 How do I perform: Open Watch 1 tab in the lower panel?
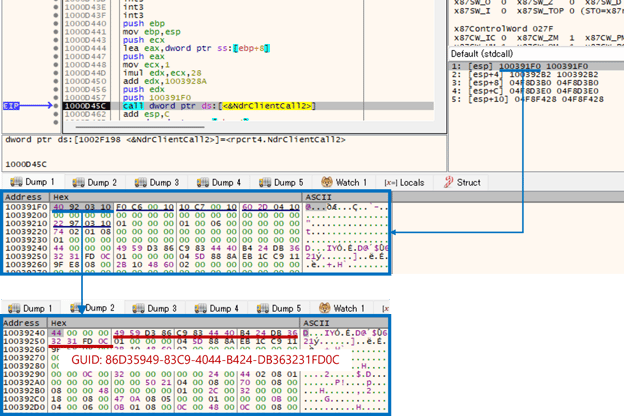(343, 308)
